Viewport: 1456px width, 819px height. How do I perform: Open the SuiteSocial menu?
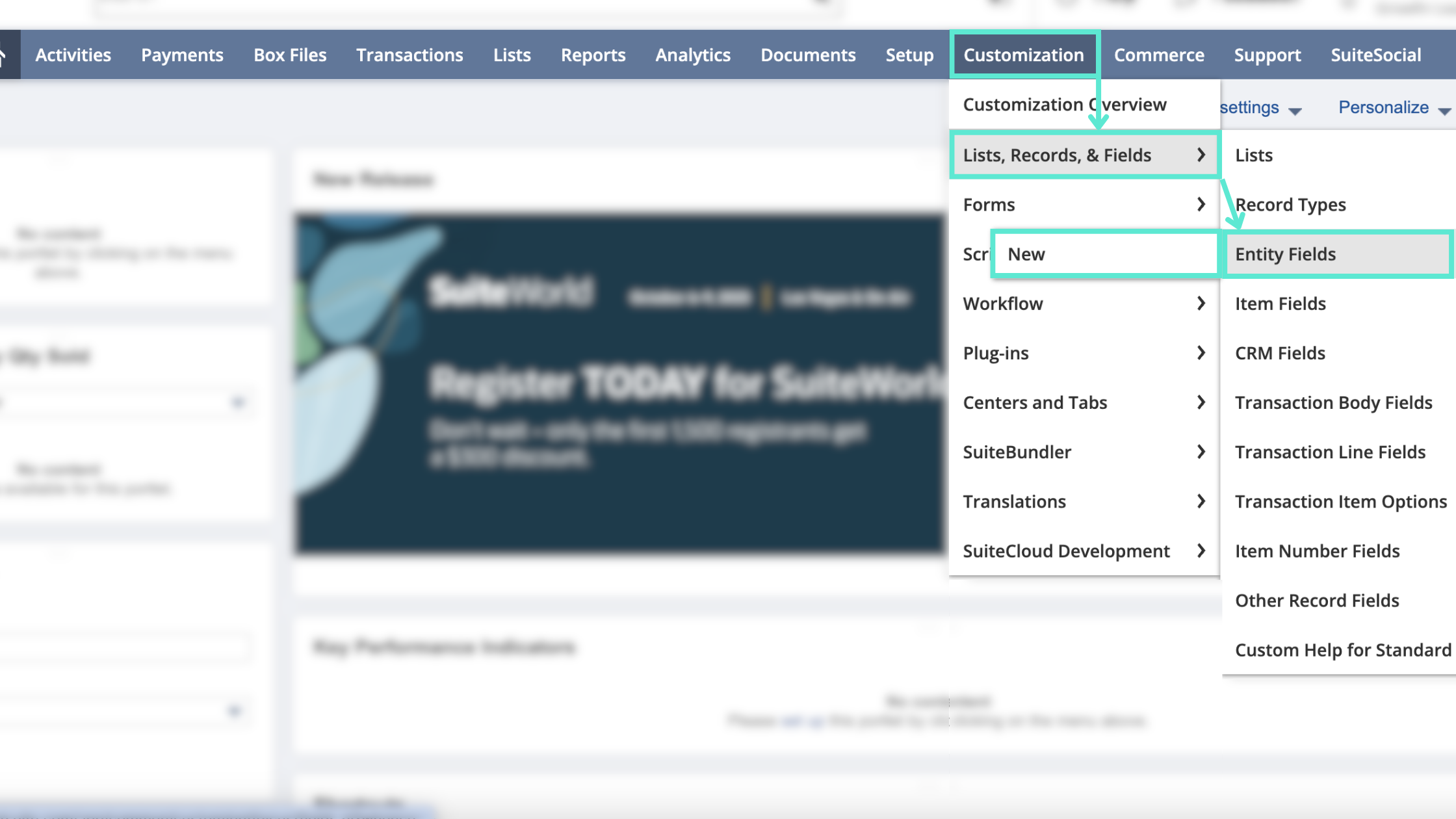1376,55
